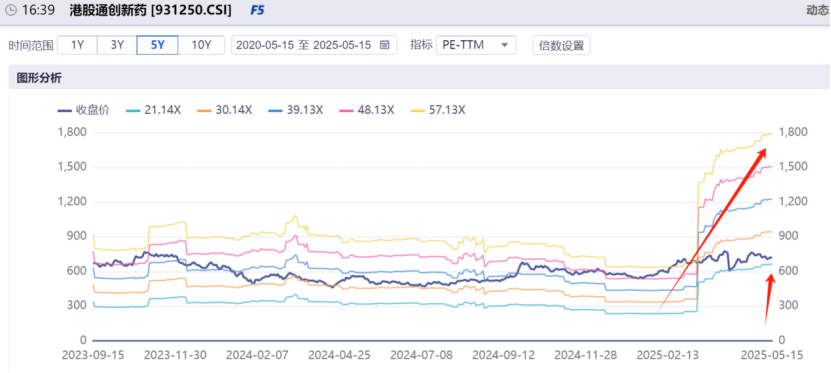This screenshot has width=831, height=373.
Task: Toggle the 30.14X legend series
Action: [x=225, y=110]
